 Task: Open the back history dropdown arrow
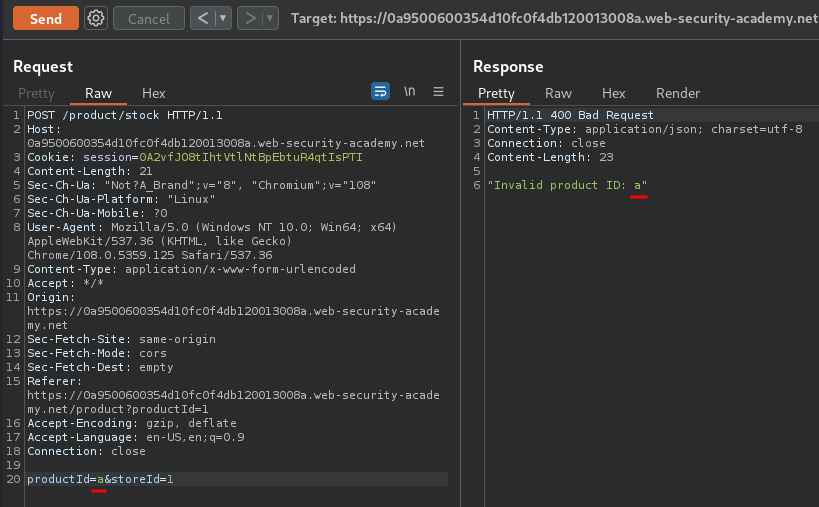click(223, 19)
